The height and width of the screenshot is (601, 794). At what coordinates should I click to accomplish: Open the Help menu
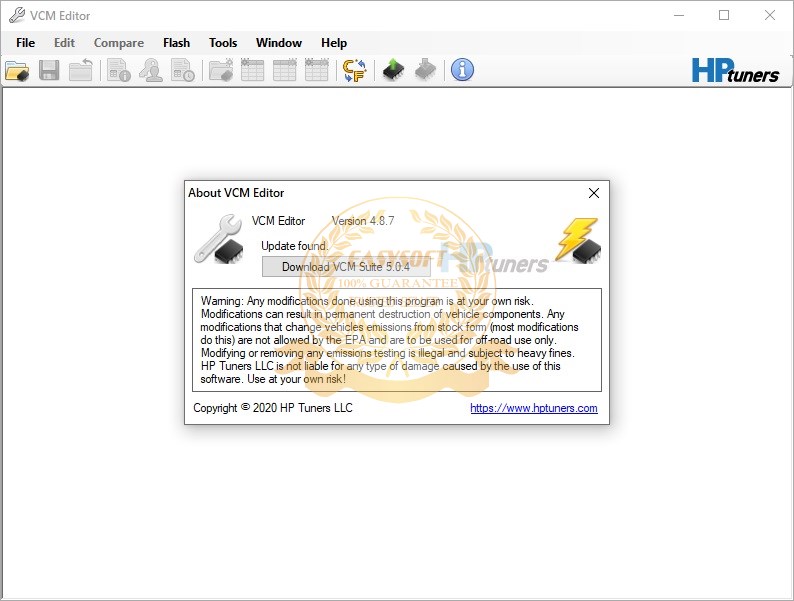334,43
